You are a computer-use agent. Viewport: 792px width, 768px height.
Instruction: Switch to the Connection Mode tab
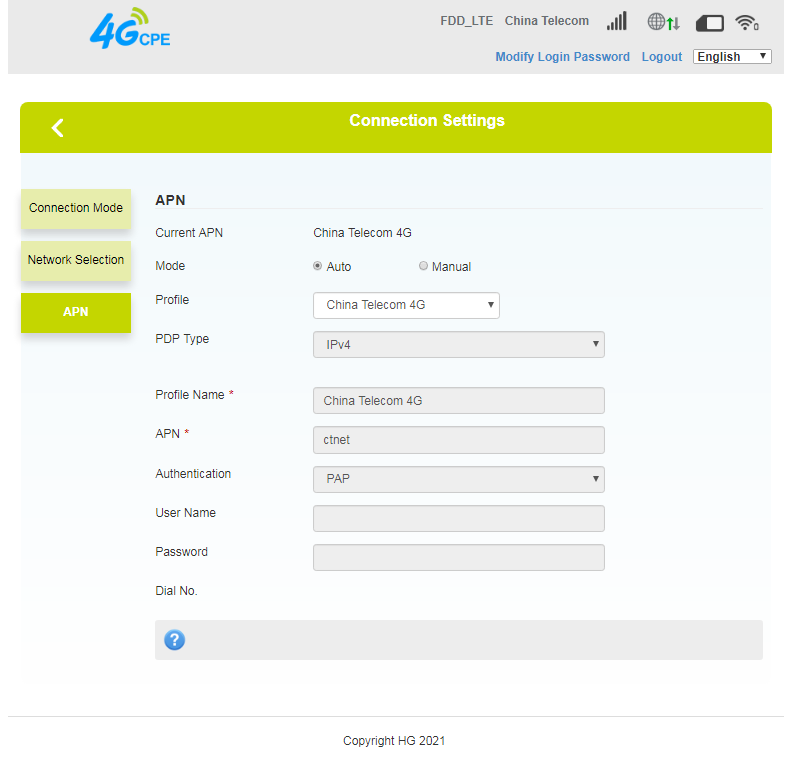tap(76, 208)
